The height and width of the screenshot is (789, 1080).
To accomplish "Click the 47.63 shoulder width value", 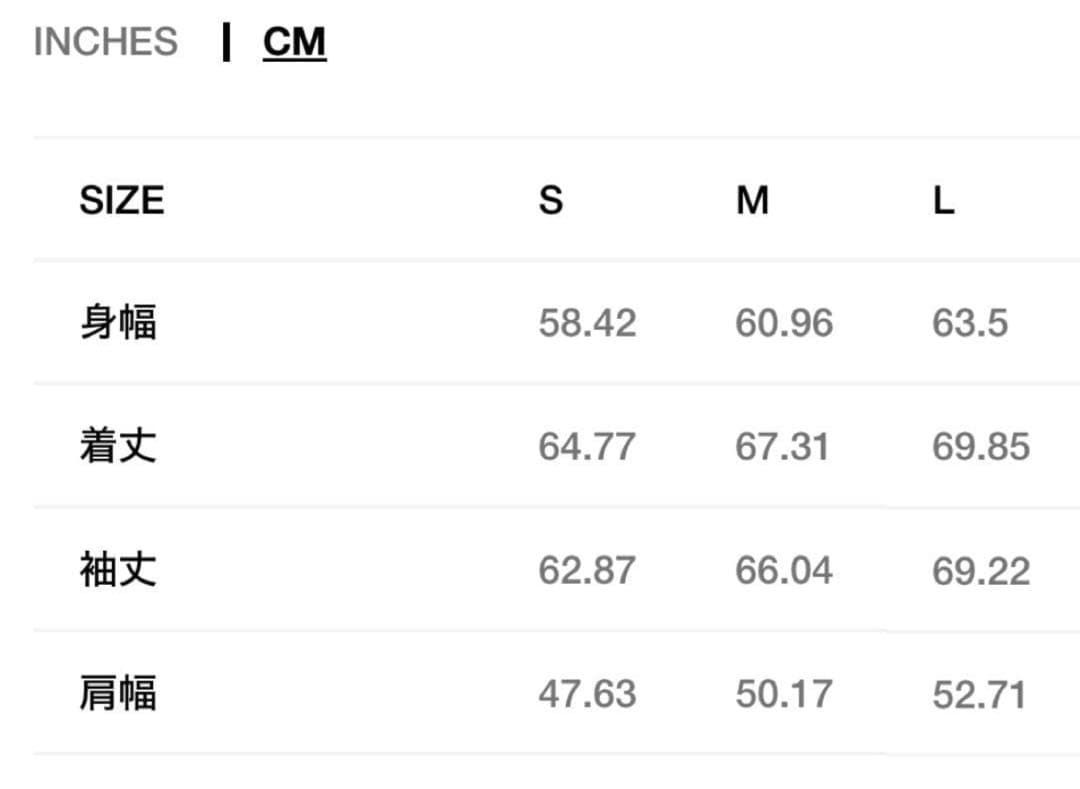I will click(587, 694).
